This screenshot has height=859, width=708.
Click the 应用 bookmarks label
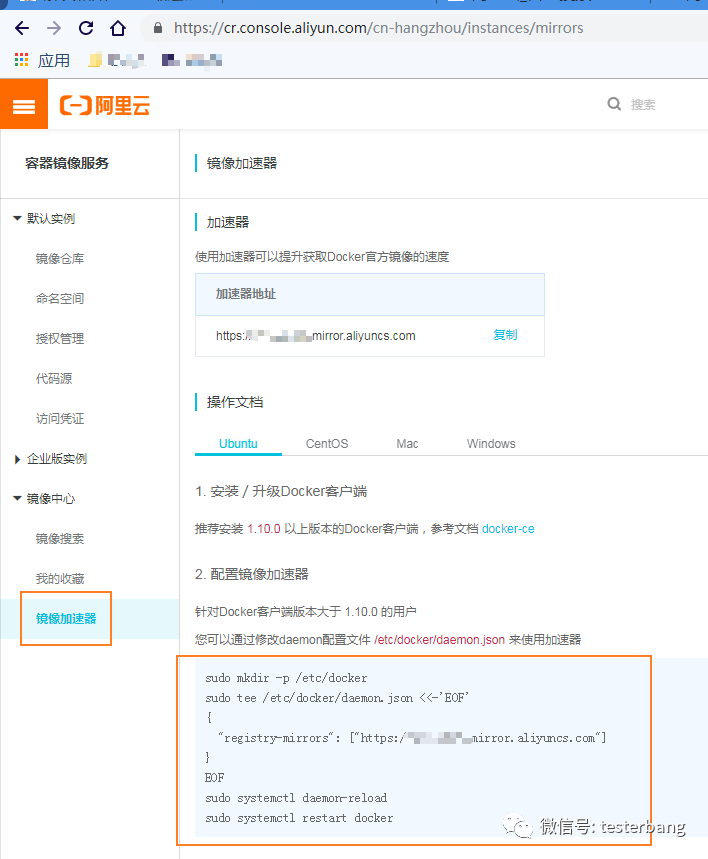tap(54, 60)
